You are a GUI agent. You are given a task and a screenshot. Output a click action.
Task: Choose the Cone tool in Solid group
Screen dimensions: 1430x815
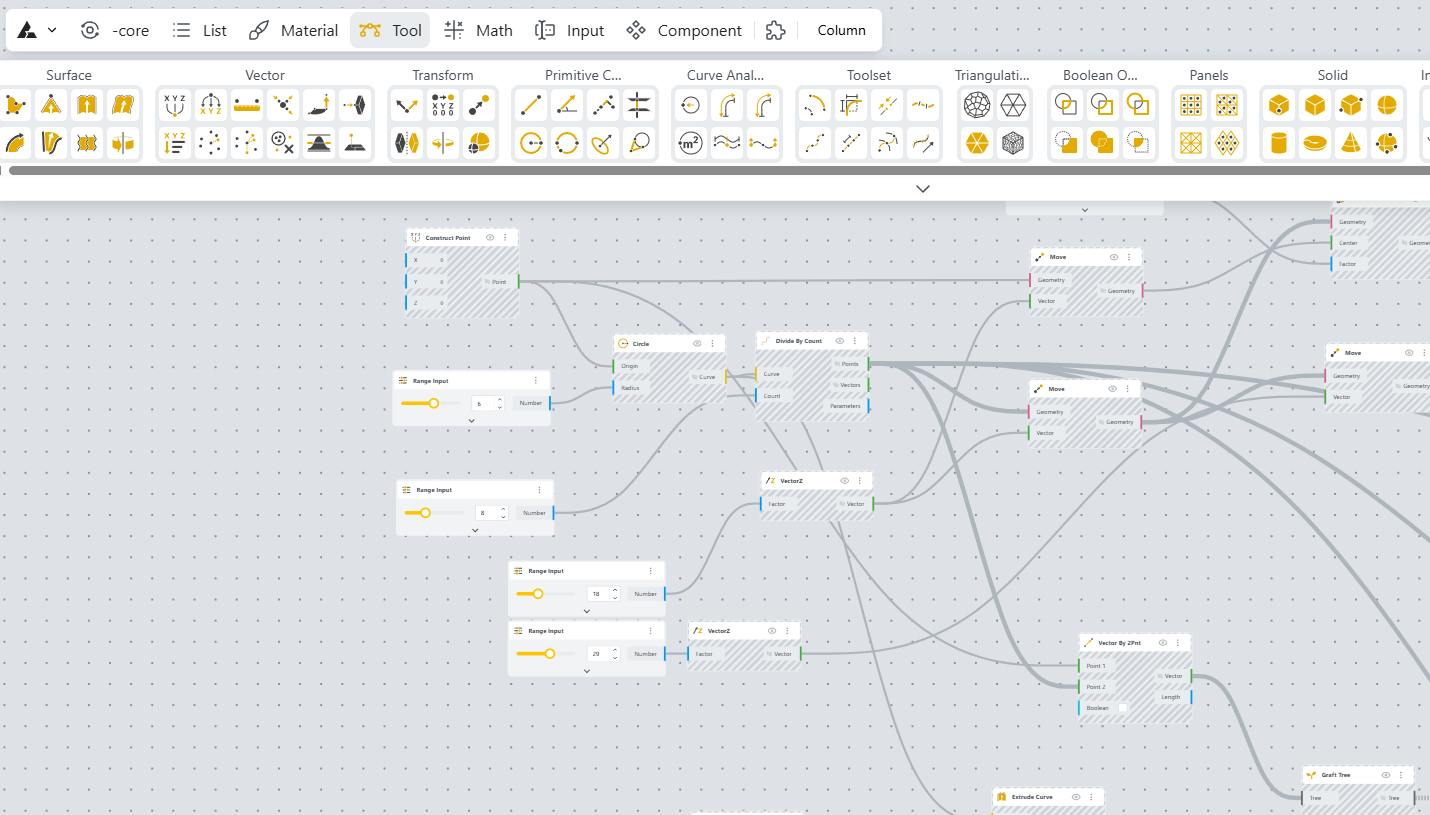[1350, 143]
